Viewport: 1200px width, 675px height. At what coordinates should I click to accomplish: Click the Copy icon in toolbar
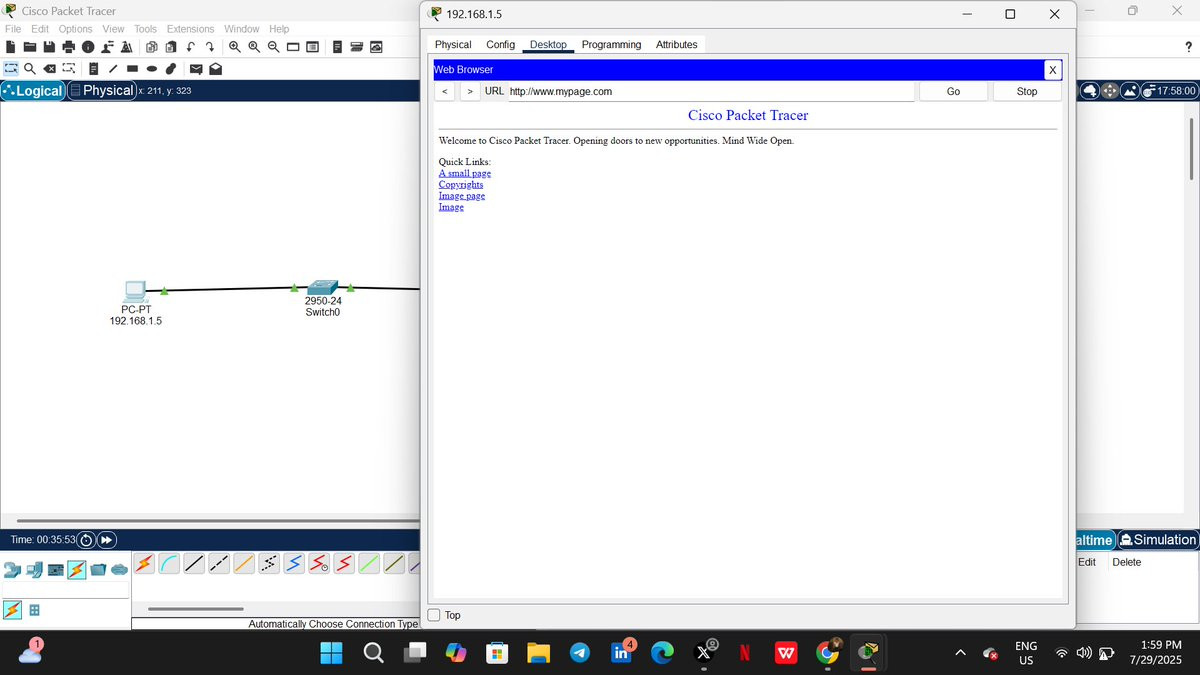point(152,47)
